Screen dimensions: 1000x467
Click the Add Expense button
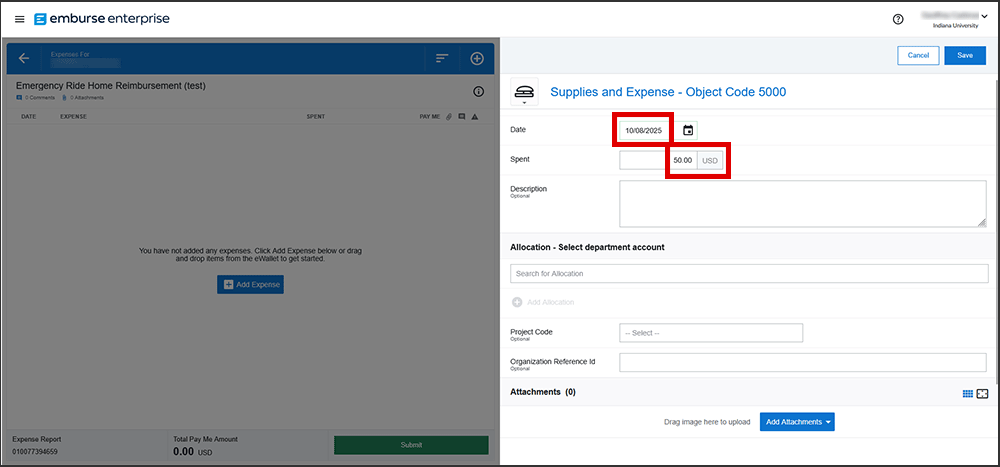tap(250, 285)
